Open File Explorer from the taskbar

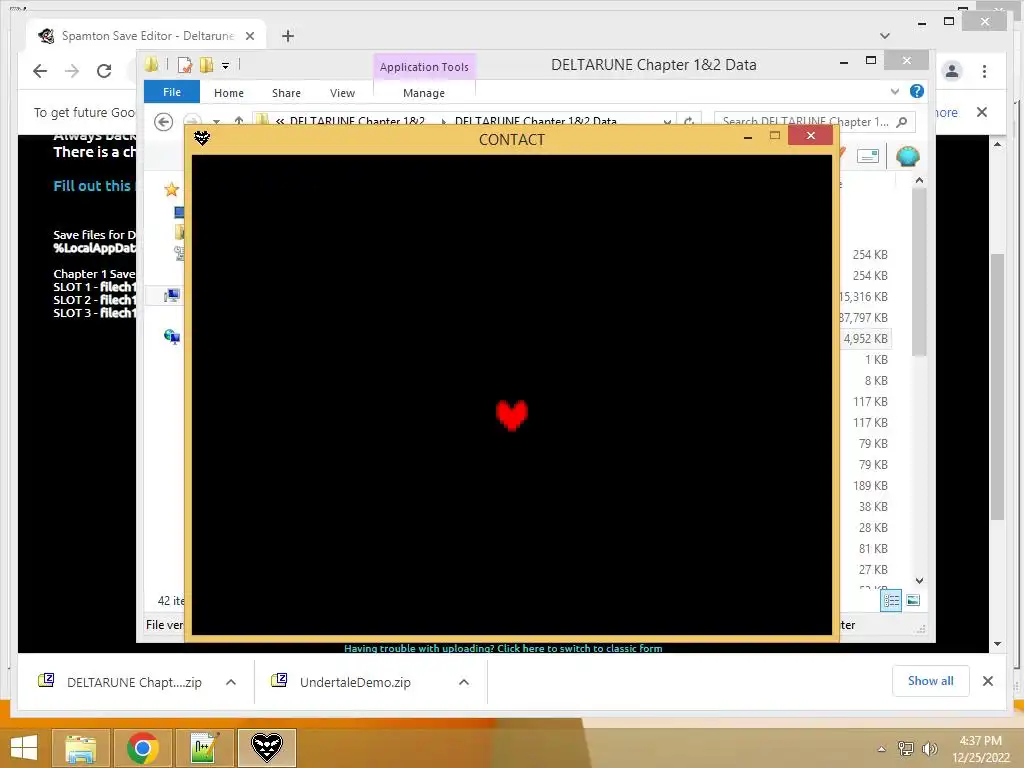[x=80, y=748]
